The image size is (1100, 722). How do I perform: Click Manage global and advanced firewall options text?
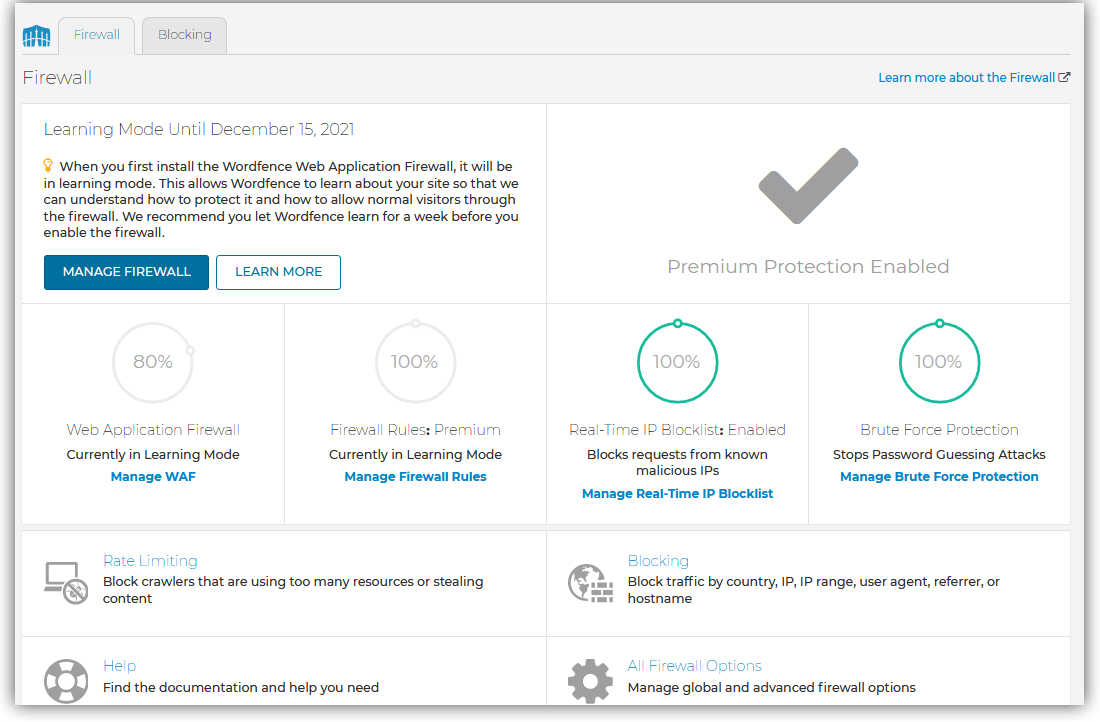pos(772,688)
